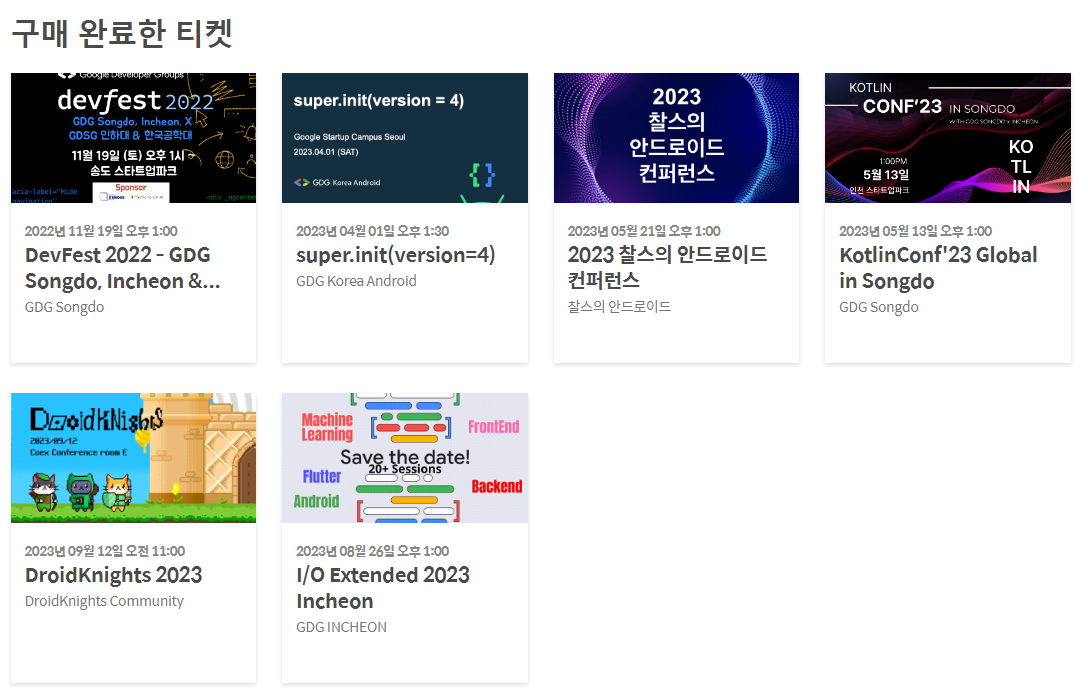
Task: Select organizer GDG Songdo under KotlinConf'23
Action: tap(878, 307)
